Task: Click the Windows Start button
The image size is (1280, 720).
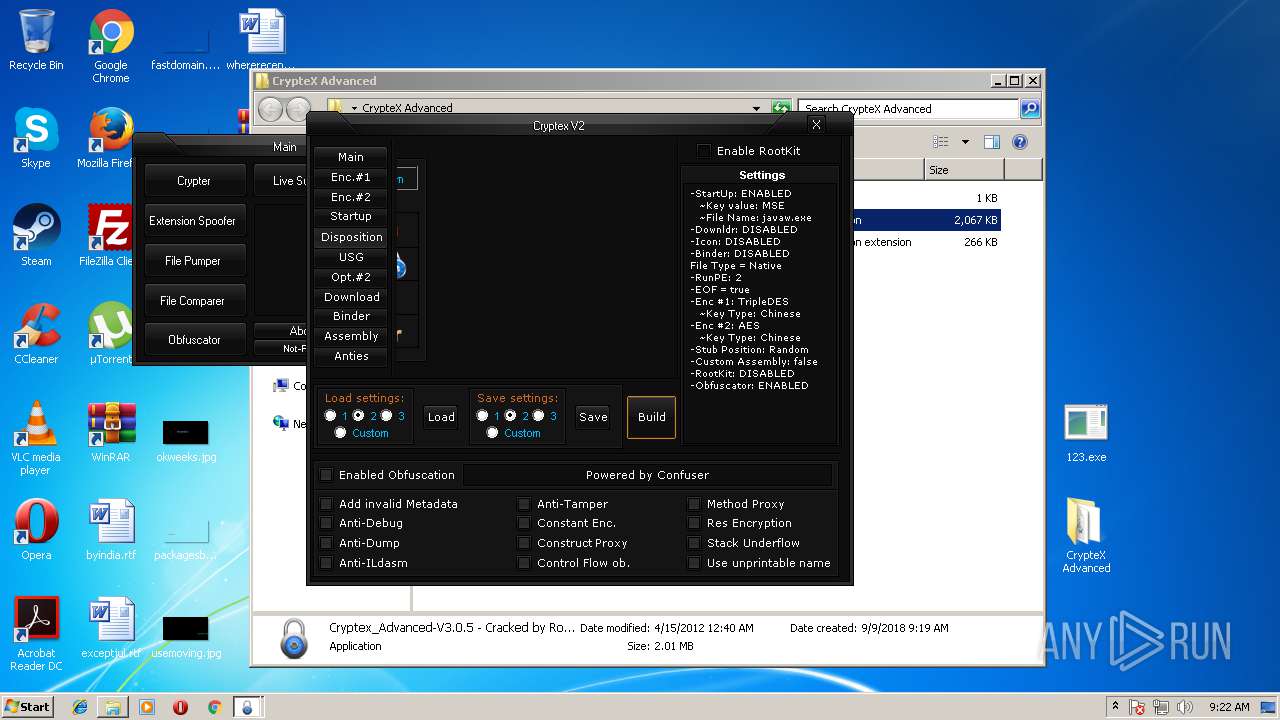Action: pyautogui.click(x=28, y=707)
